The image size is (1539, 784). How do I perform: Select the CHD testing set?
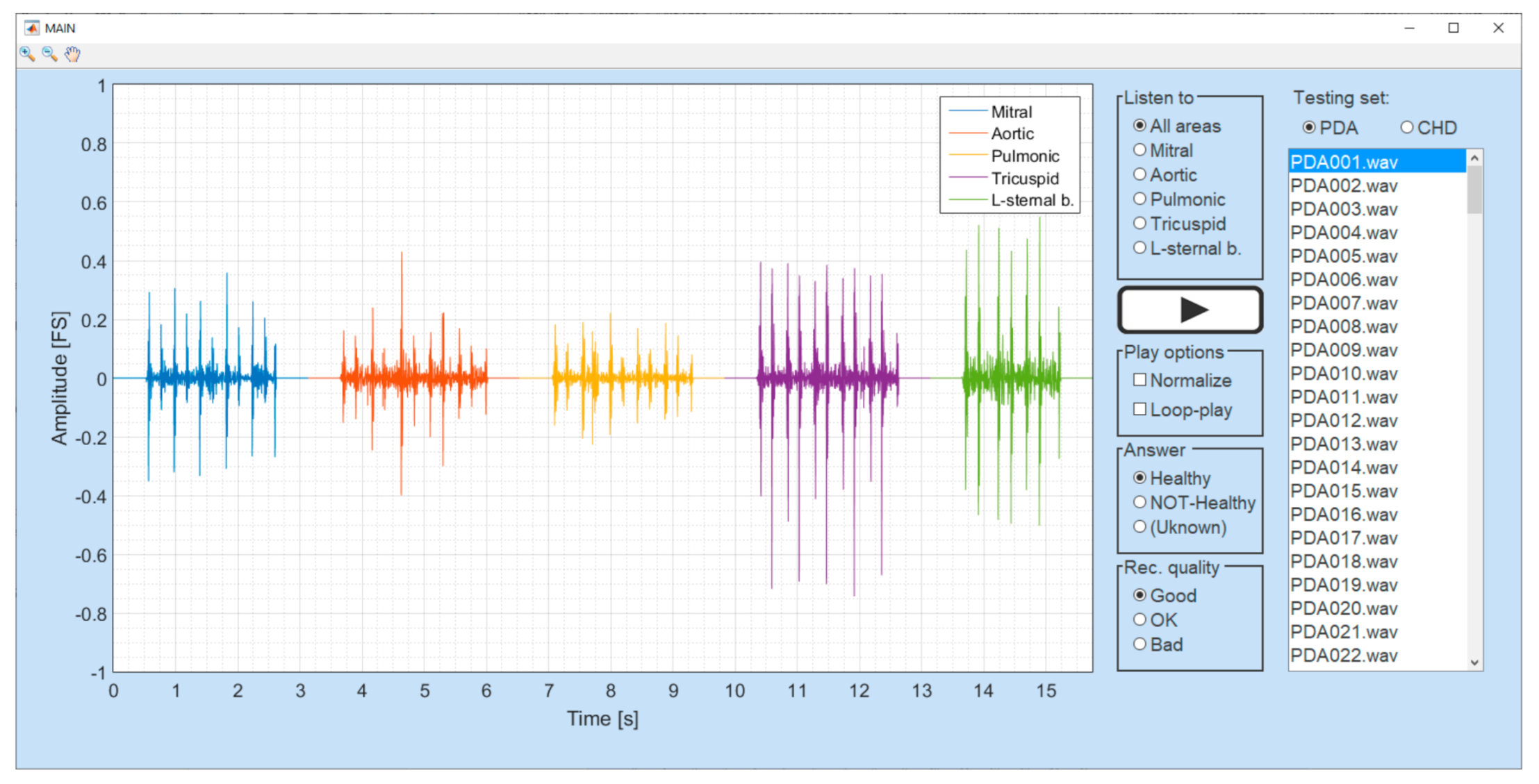coord(1407,128)
